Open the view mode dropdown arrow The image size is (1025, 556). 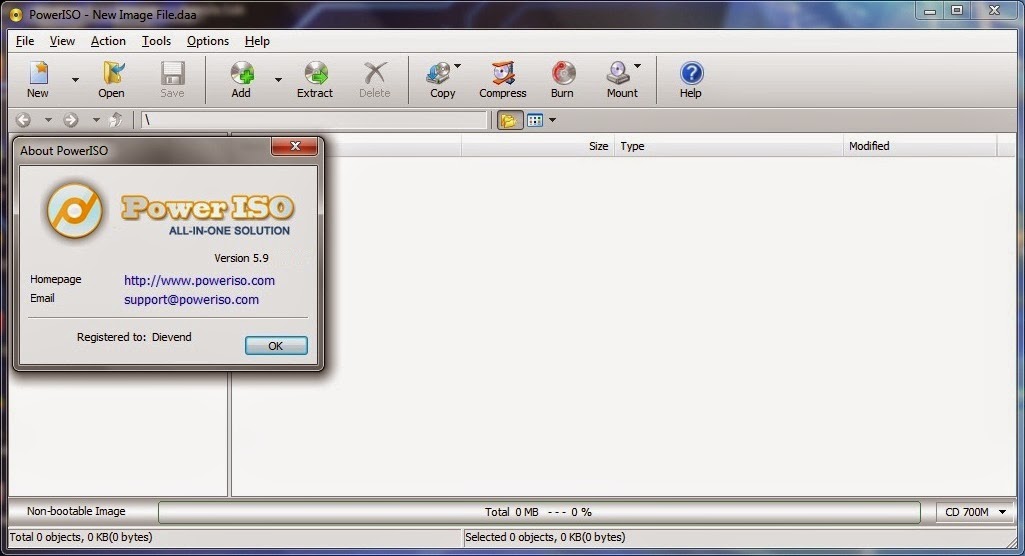click(x=552, y=120)
